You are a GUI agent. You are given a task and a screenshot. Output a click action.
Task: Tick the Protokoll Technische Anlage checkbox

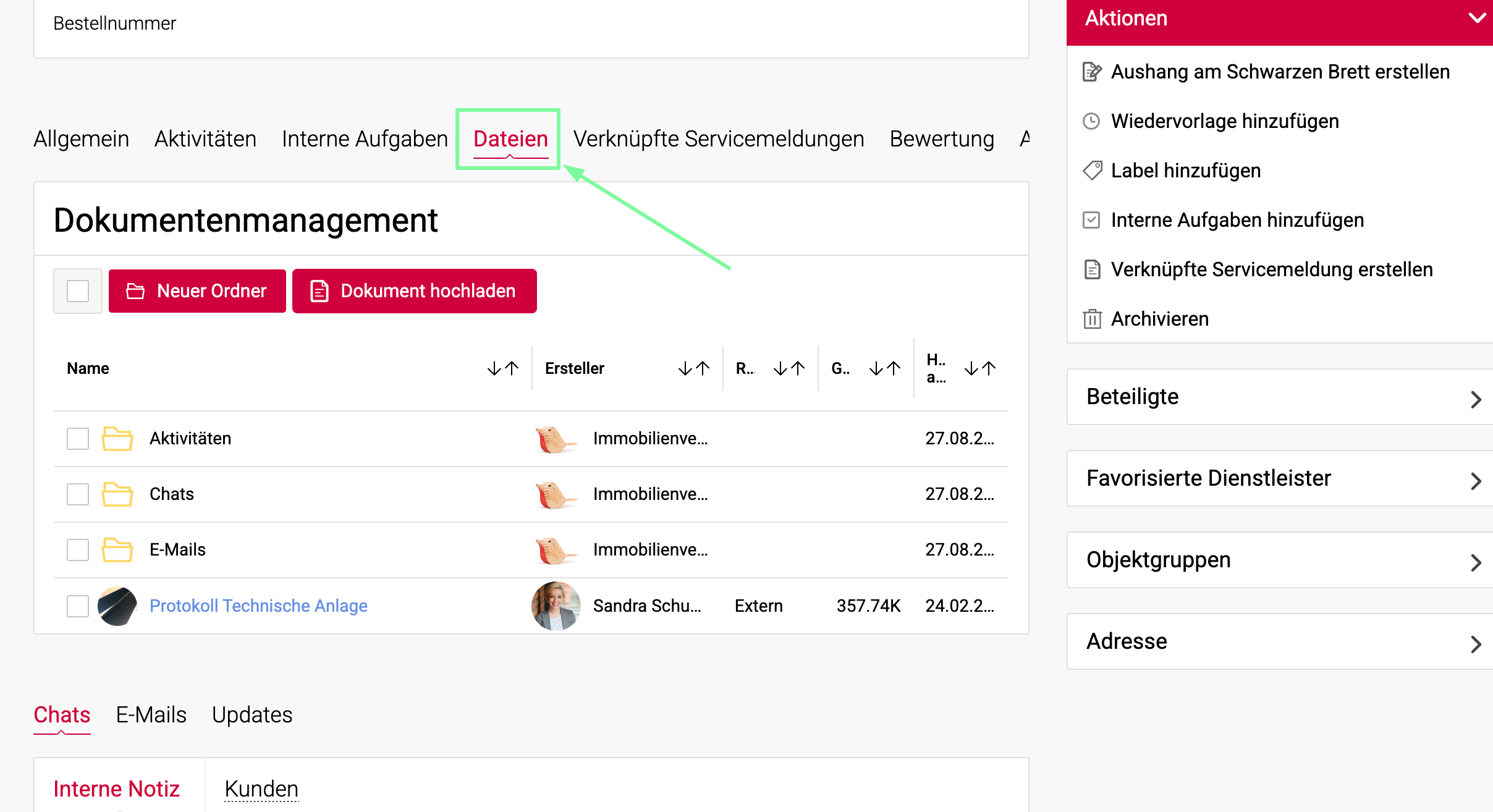point(78,606)
